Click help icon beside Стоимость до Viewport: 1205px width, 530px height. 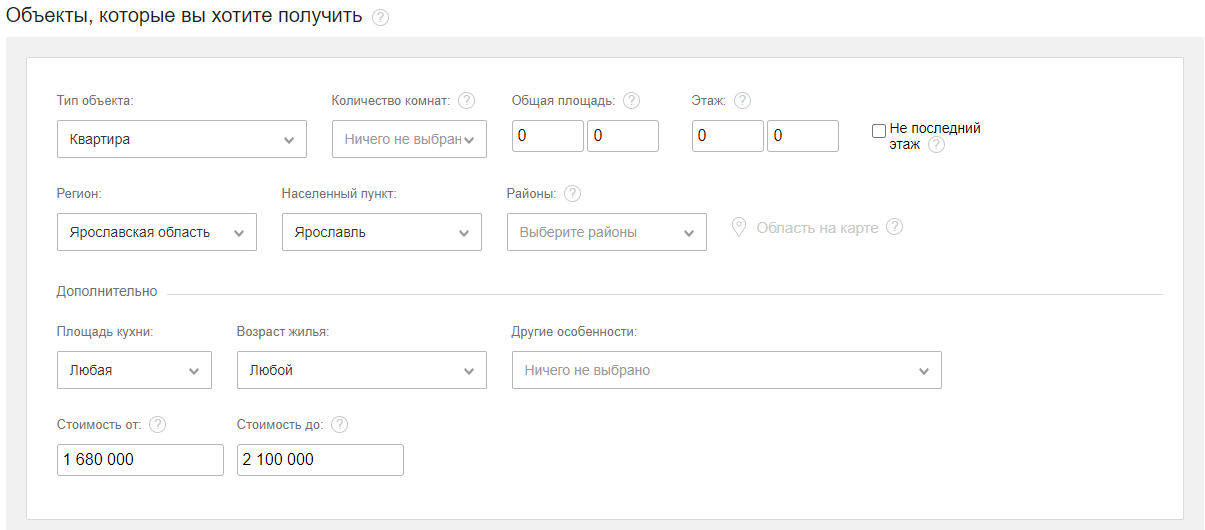[x=339, y=424]
